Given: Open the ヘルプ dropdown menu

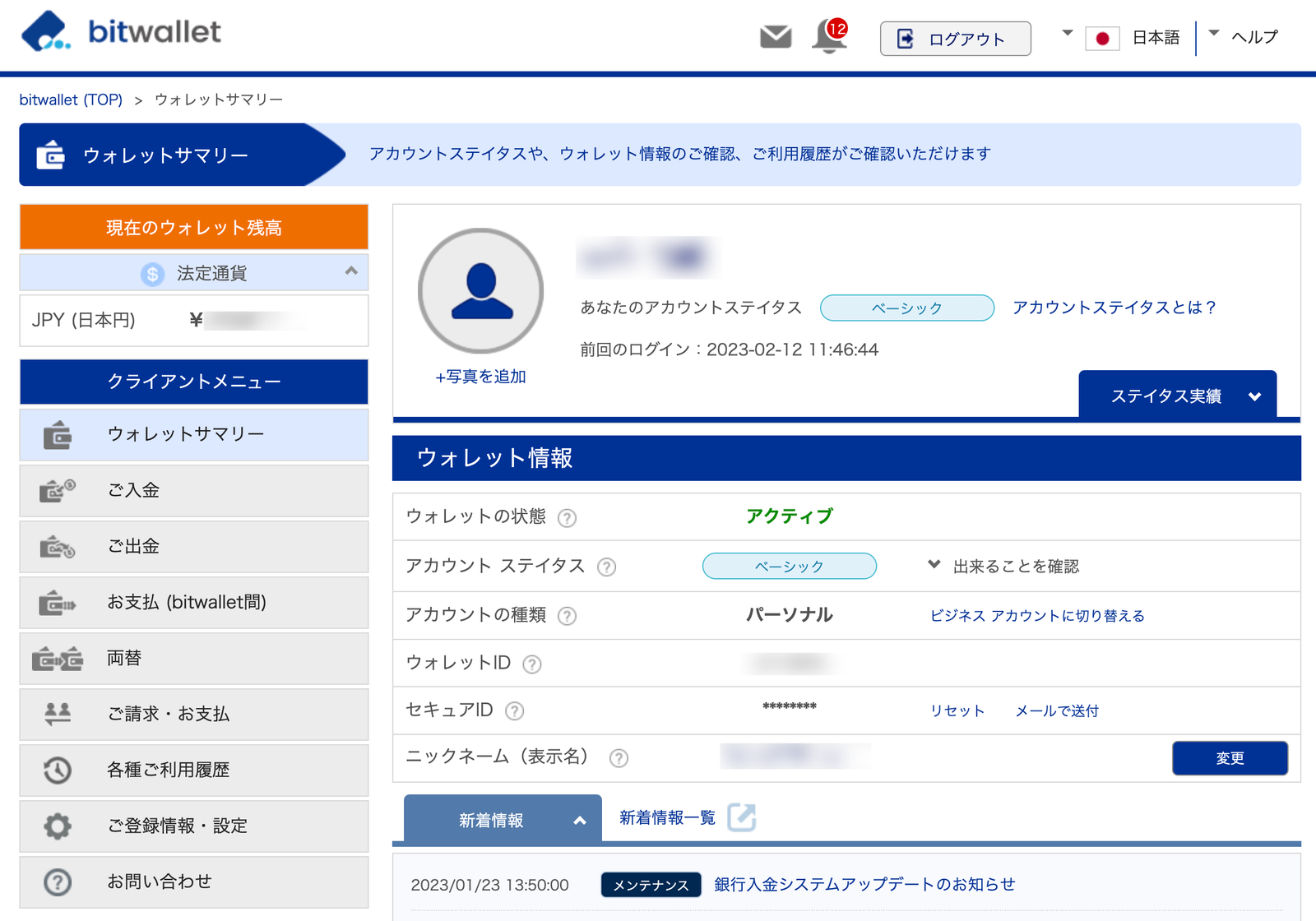Looking at the screenshot, I should [x=1243, y=37].
